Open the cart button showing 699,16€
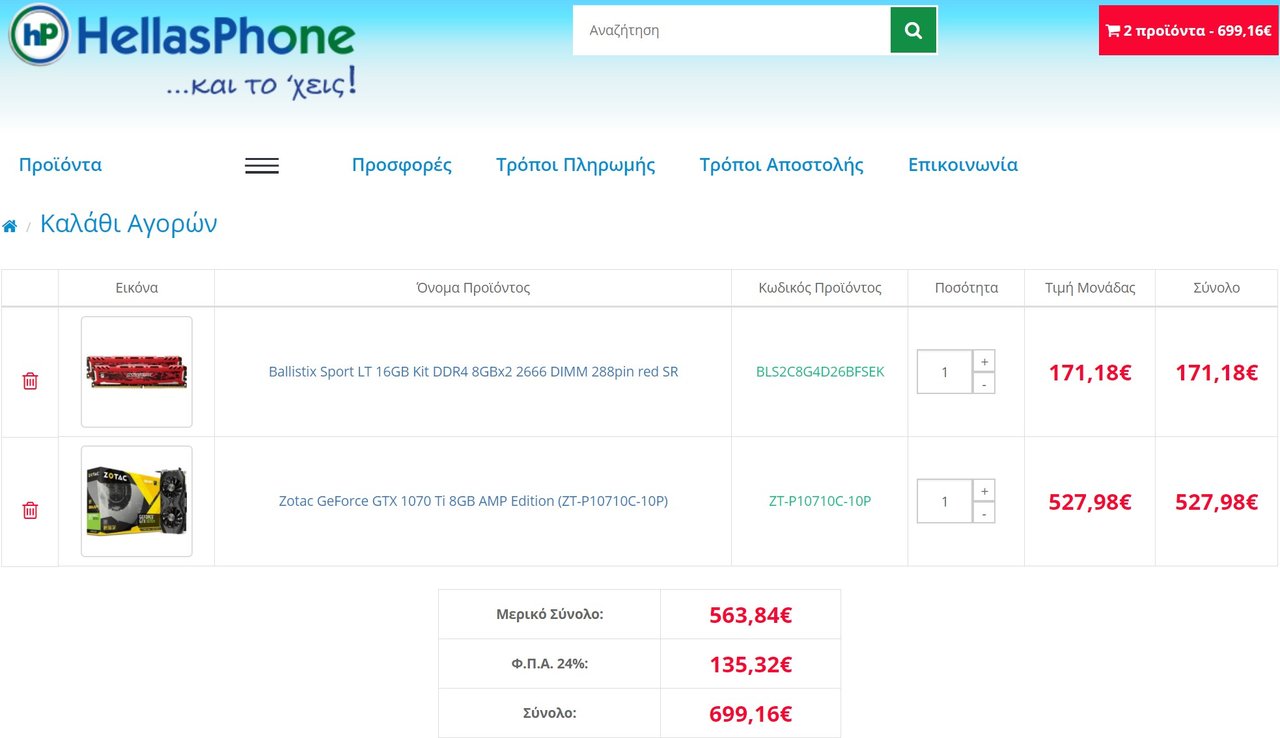The width and height of the screenshot is (1280, 738). coord(1188,30)
